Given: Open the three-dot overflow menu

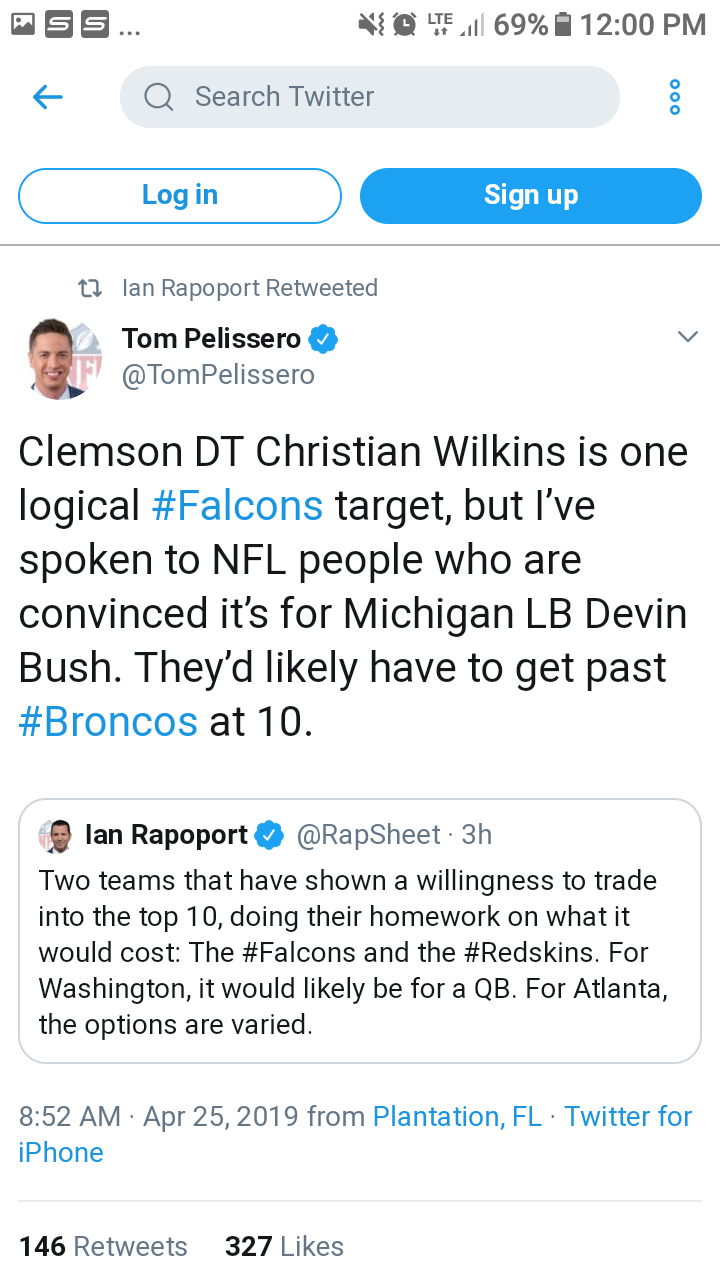Looking at the screenshot, I should coord(675,97).
